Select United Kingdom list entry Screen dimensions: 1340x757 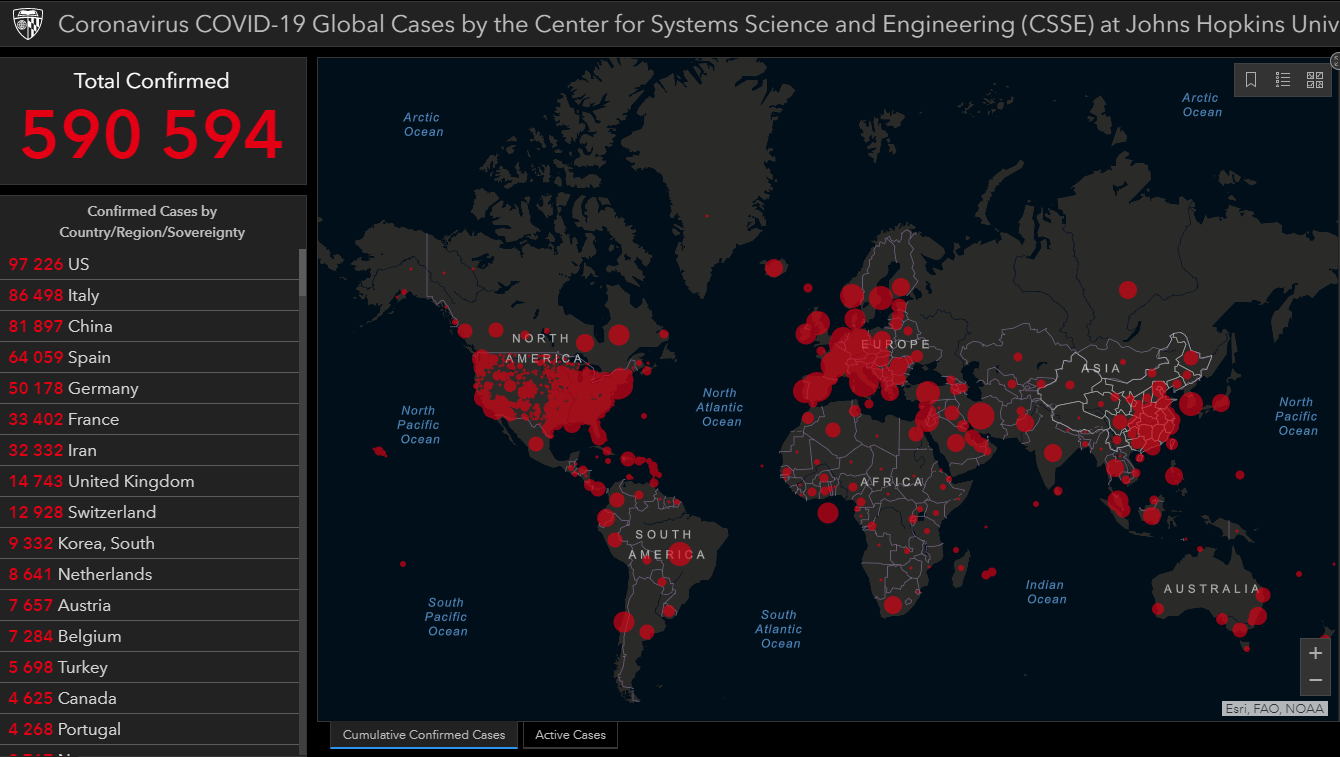(x=150, y=481)
